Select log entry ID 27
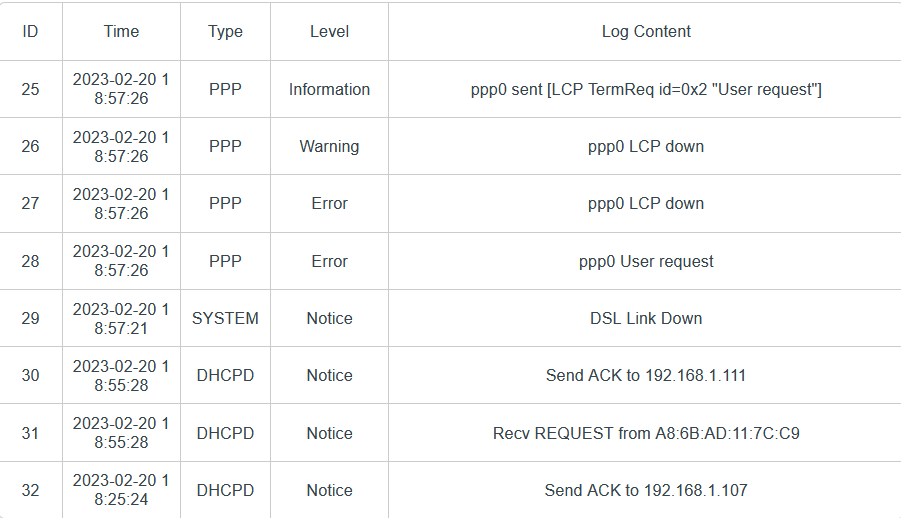Image resolution: width=901 pixels, height=518 pixels. [x=30, y=203]
